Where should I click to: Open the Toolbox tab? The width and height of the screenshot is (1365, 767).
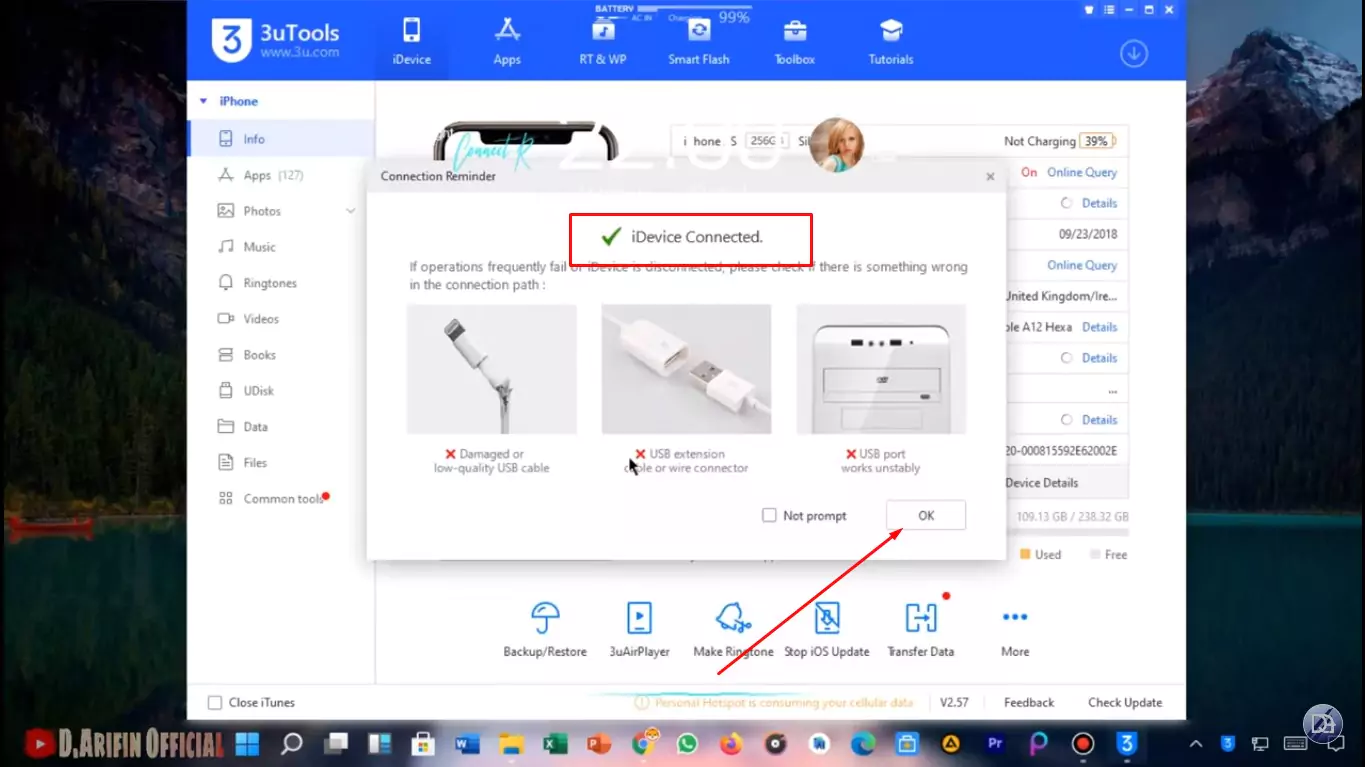[795, 41]
